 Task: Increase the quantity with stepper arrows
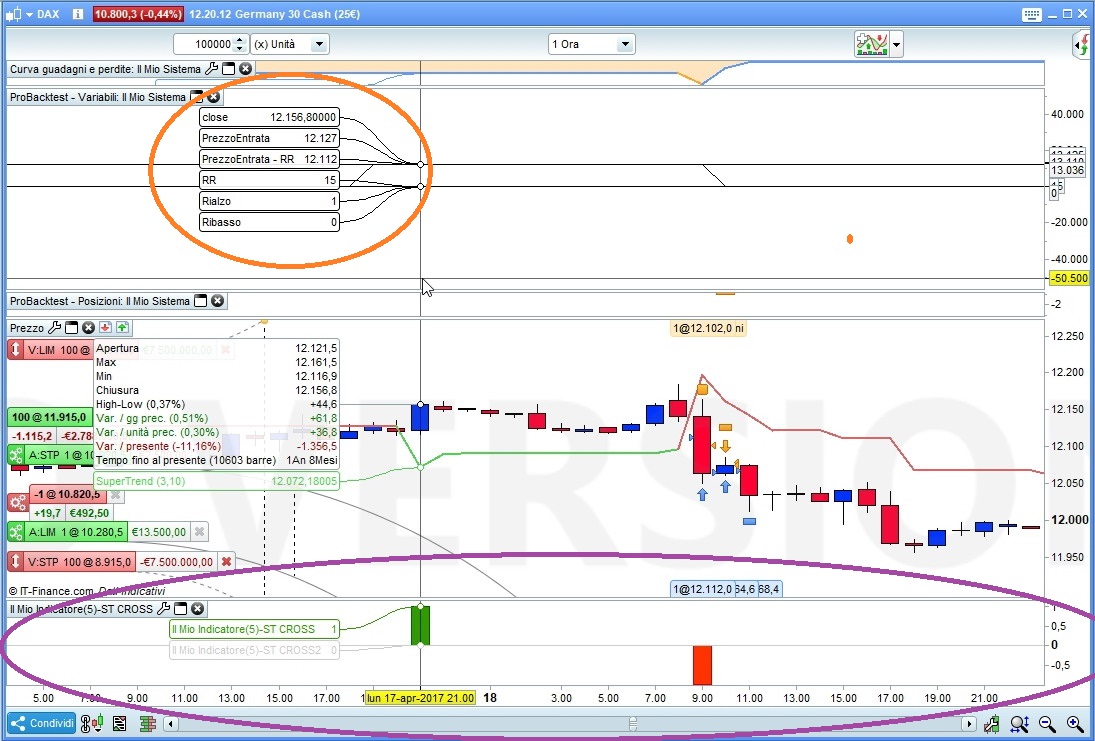coord(240,40)
